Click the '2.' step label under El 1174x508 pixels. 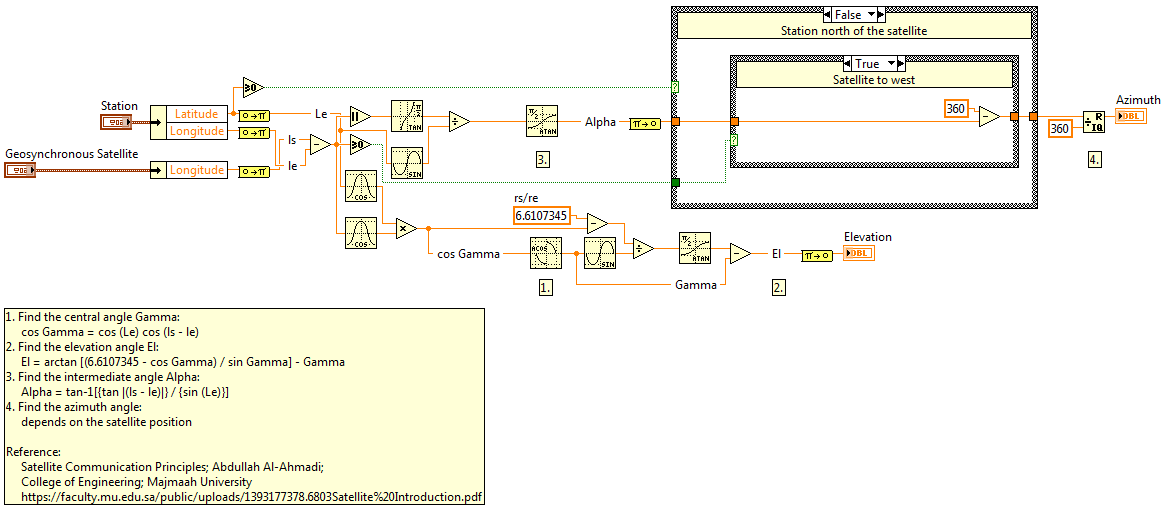coord(779,287)
